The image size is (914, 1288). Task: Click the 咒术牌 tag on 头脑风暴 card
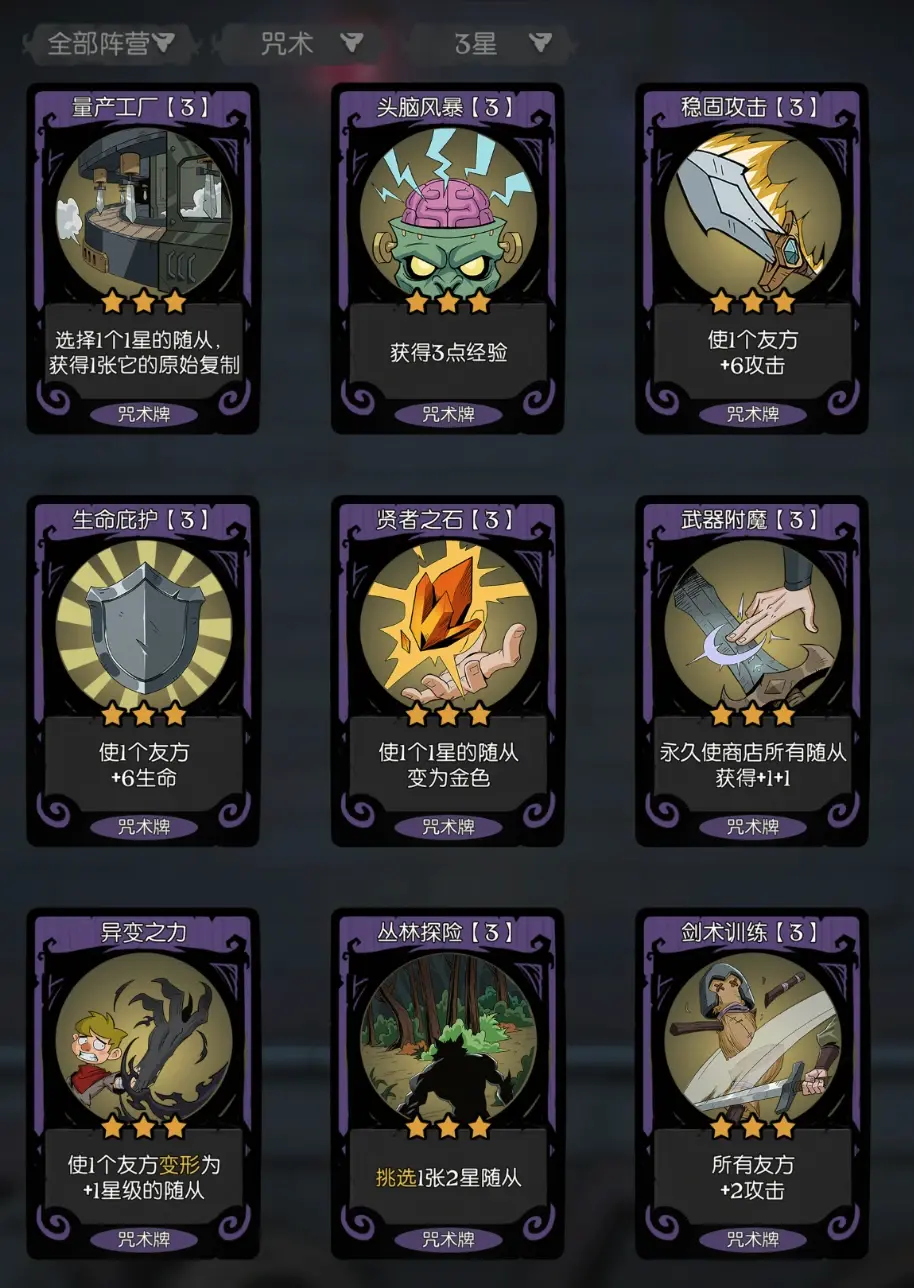[448, 414]
